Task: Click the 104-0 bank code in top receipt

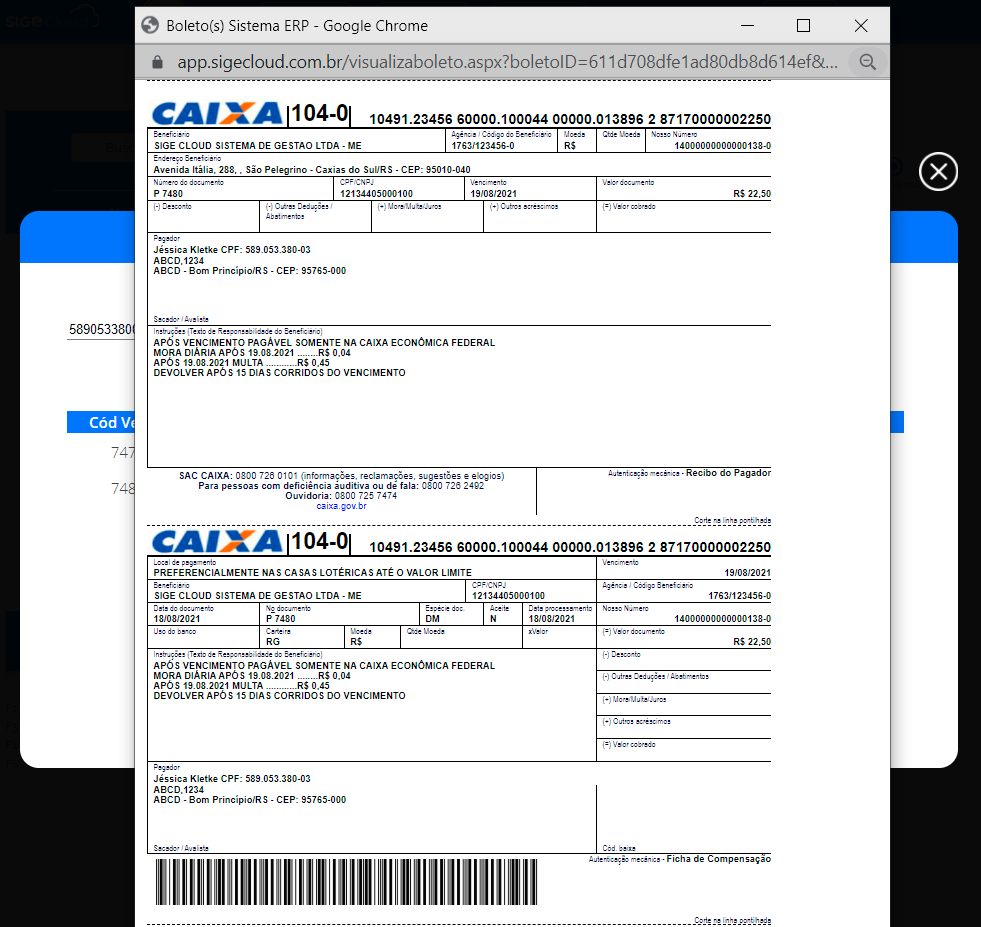Action: 320,114
